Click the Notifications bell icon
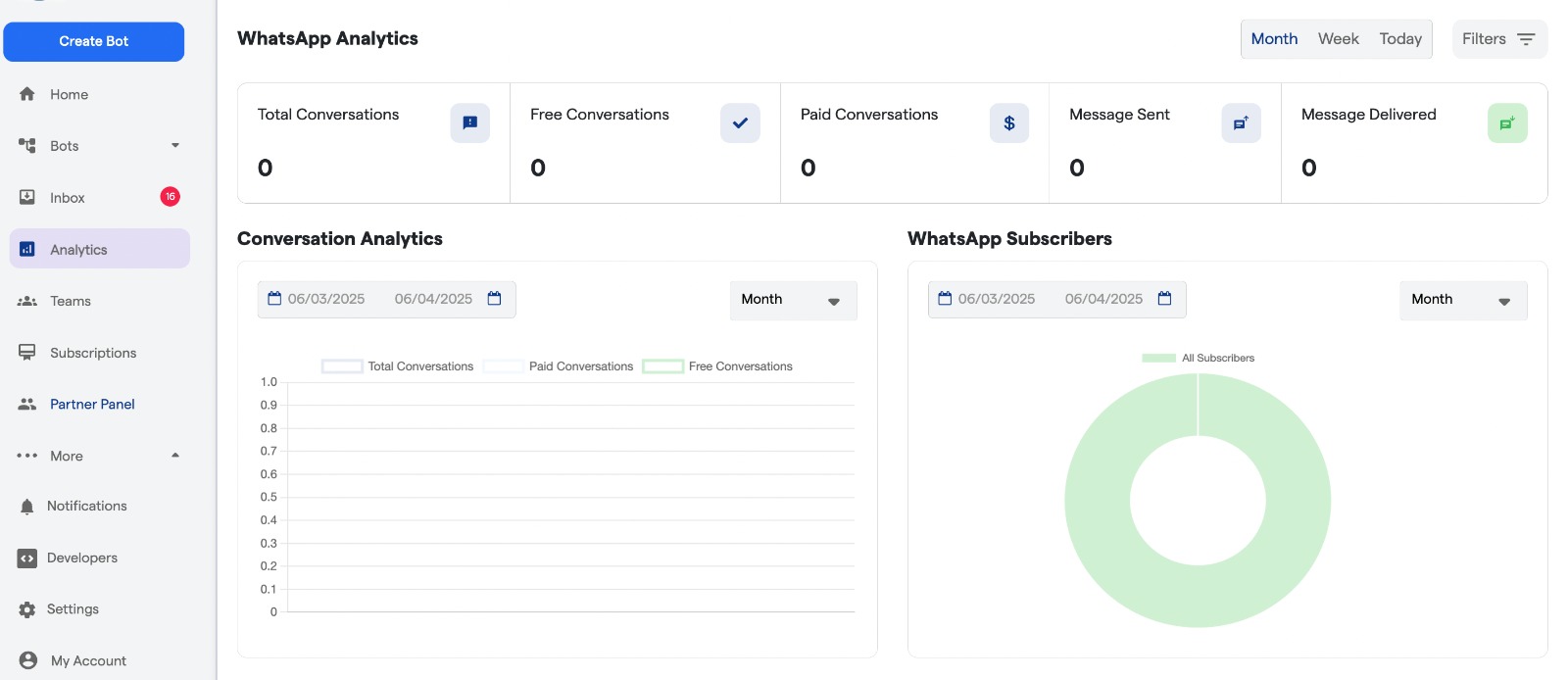This screenshot has height=680, width=1568. point(27,507)
